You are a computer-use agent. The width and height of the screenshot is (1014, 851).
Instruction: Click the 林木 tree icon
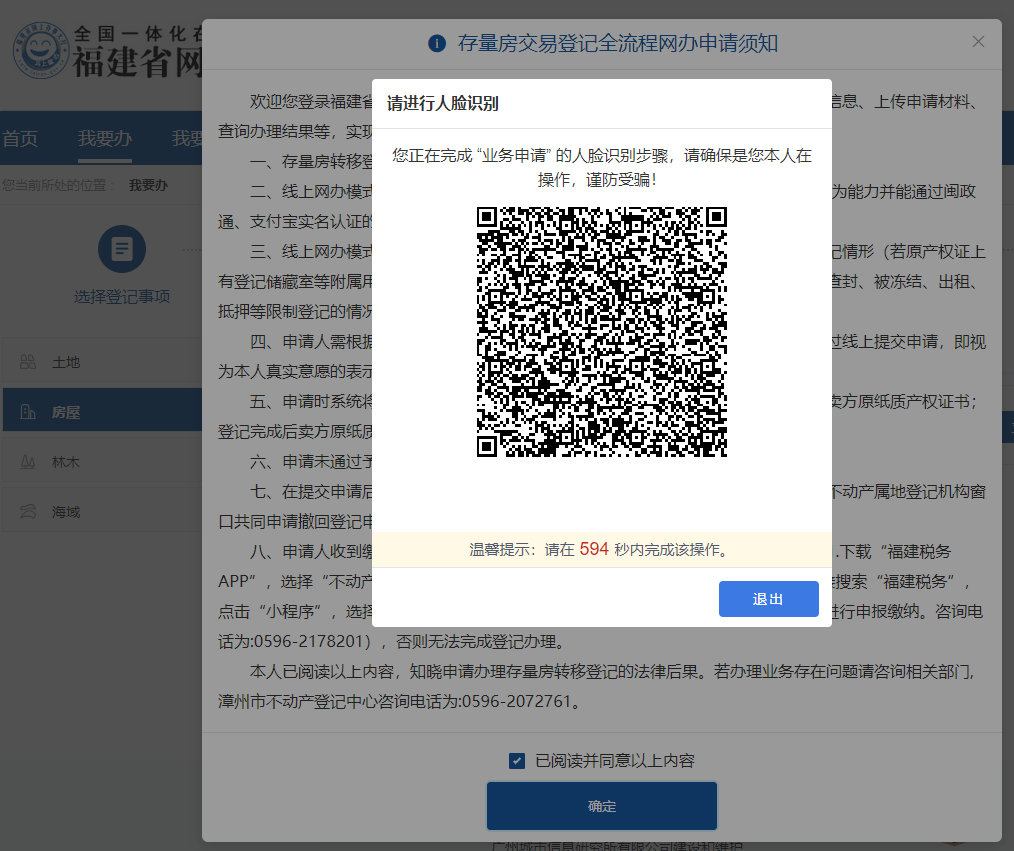(28, 462)
